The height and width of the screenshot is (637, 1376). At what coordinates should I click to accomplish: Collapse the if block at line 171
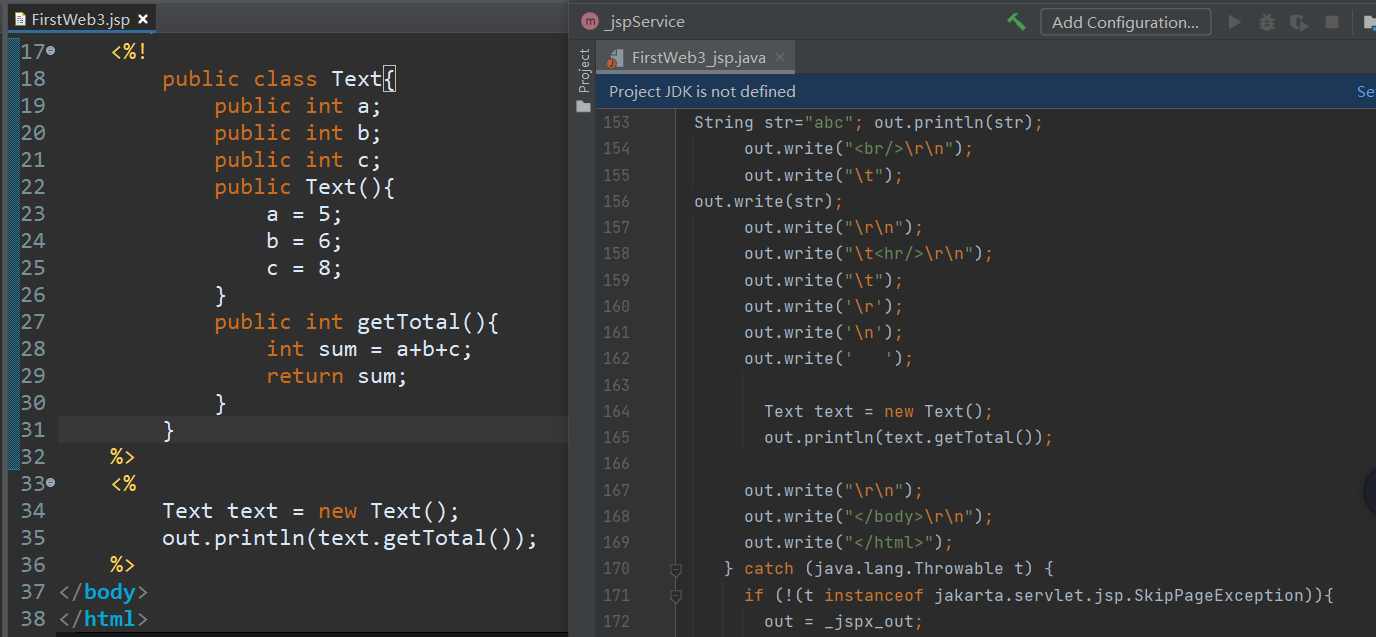675,595
